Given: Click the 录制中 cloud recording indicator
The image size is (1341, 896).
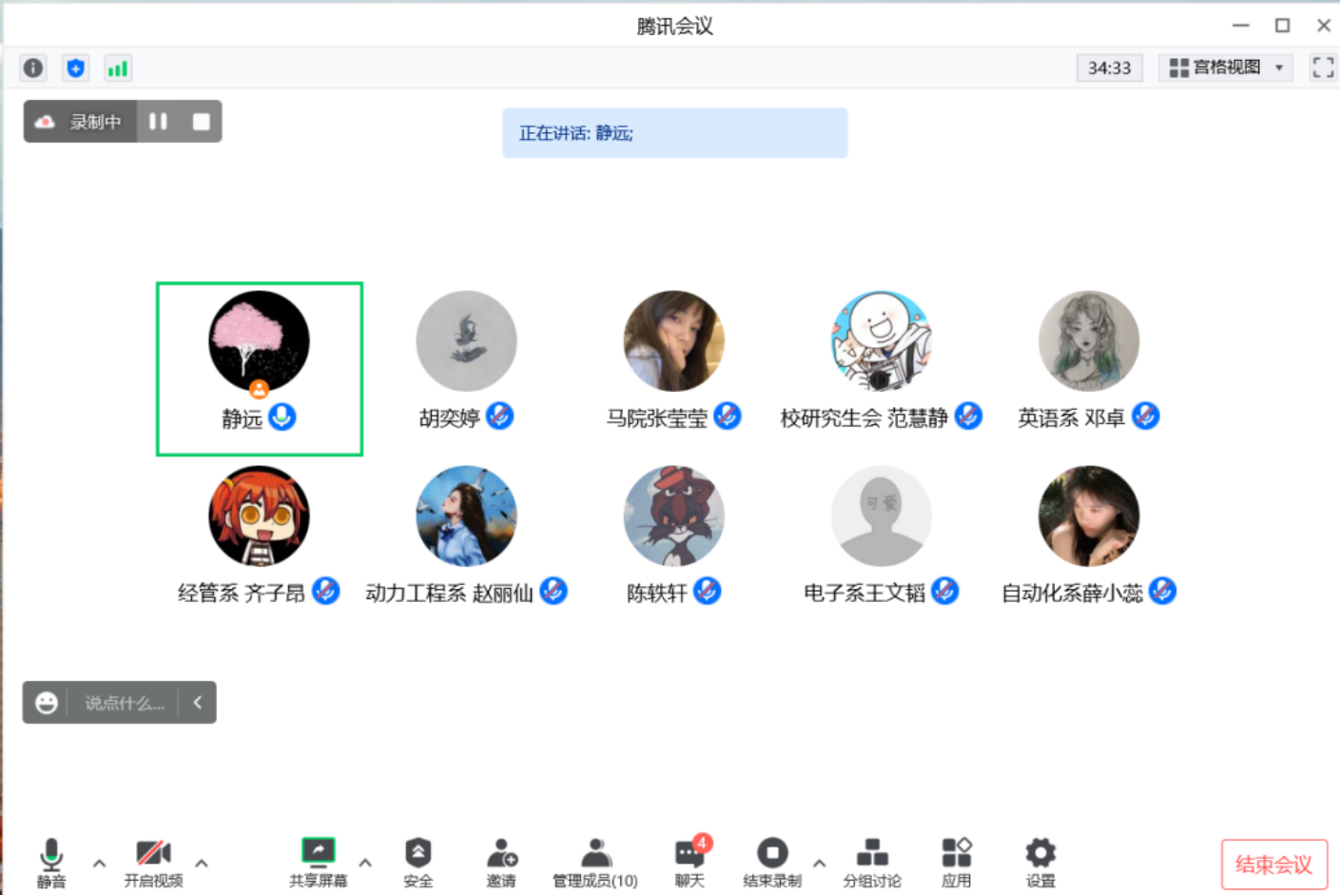Looking at the screenshot, I should pos(80,121).
